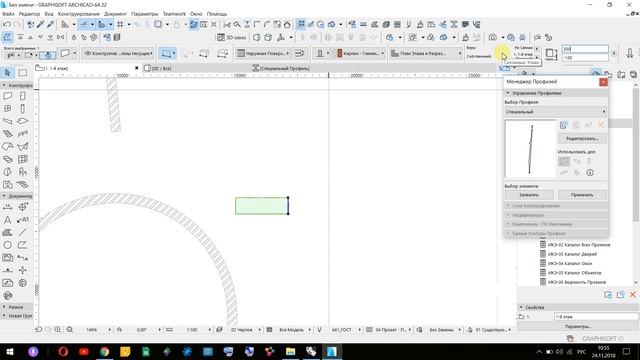640x360 pixels.
Task: Click the Redo arrow icon
Action: [17, 24]
